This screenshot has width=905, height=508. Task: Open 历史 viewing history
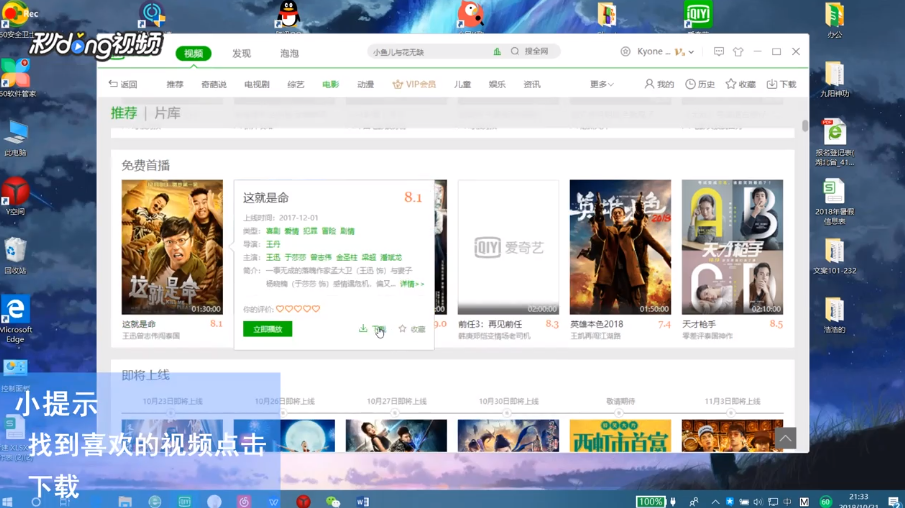(700, 84)
